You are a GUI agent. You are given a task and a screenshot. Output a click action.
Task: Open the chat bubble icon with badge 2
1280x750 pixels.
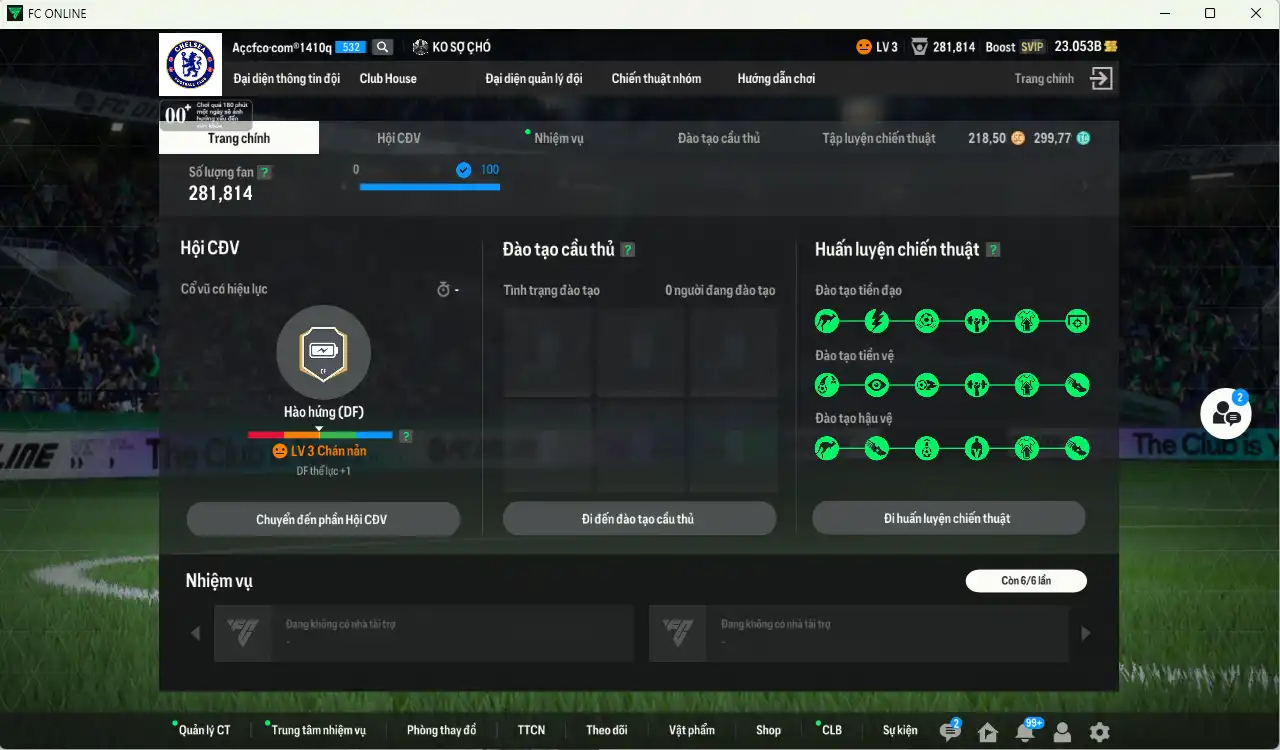[950, 731]
